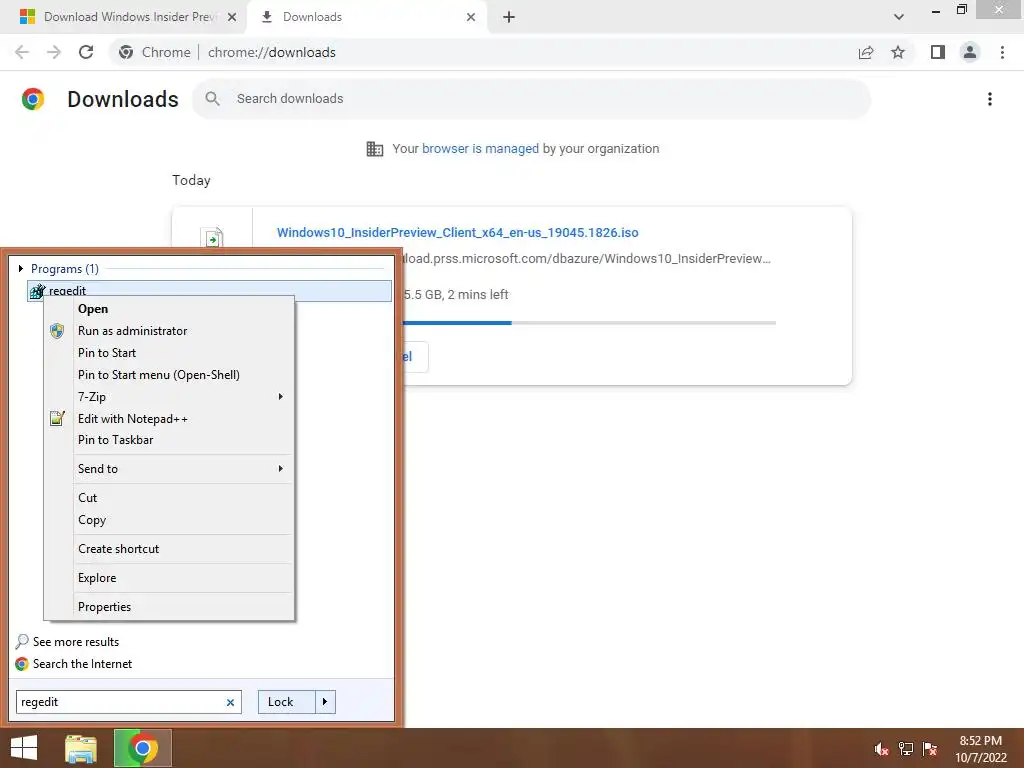The height and width of the screenshot is (768, 1024).
Task: Switch to Download Windows Insider Preview tab
Action: click(129, 17)
